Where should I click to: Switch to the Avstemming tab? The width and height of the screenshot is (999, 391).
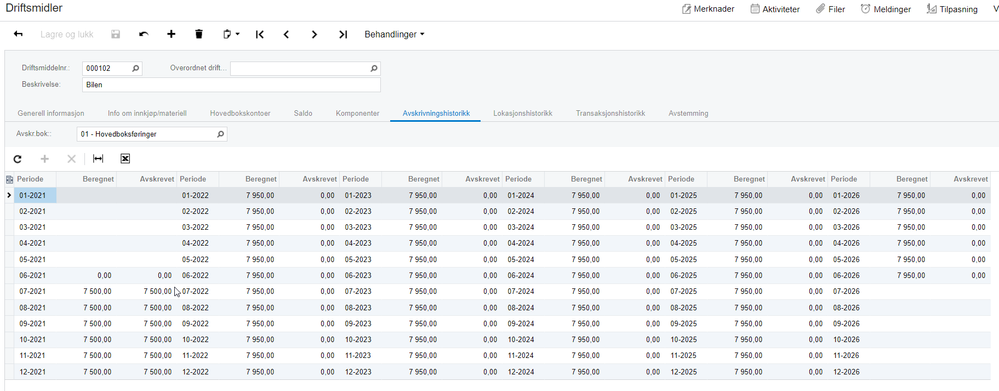pyautogui.click(x=688, y=113)
